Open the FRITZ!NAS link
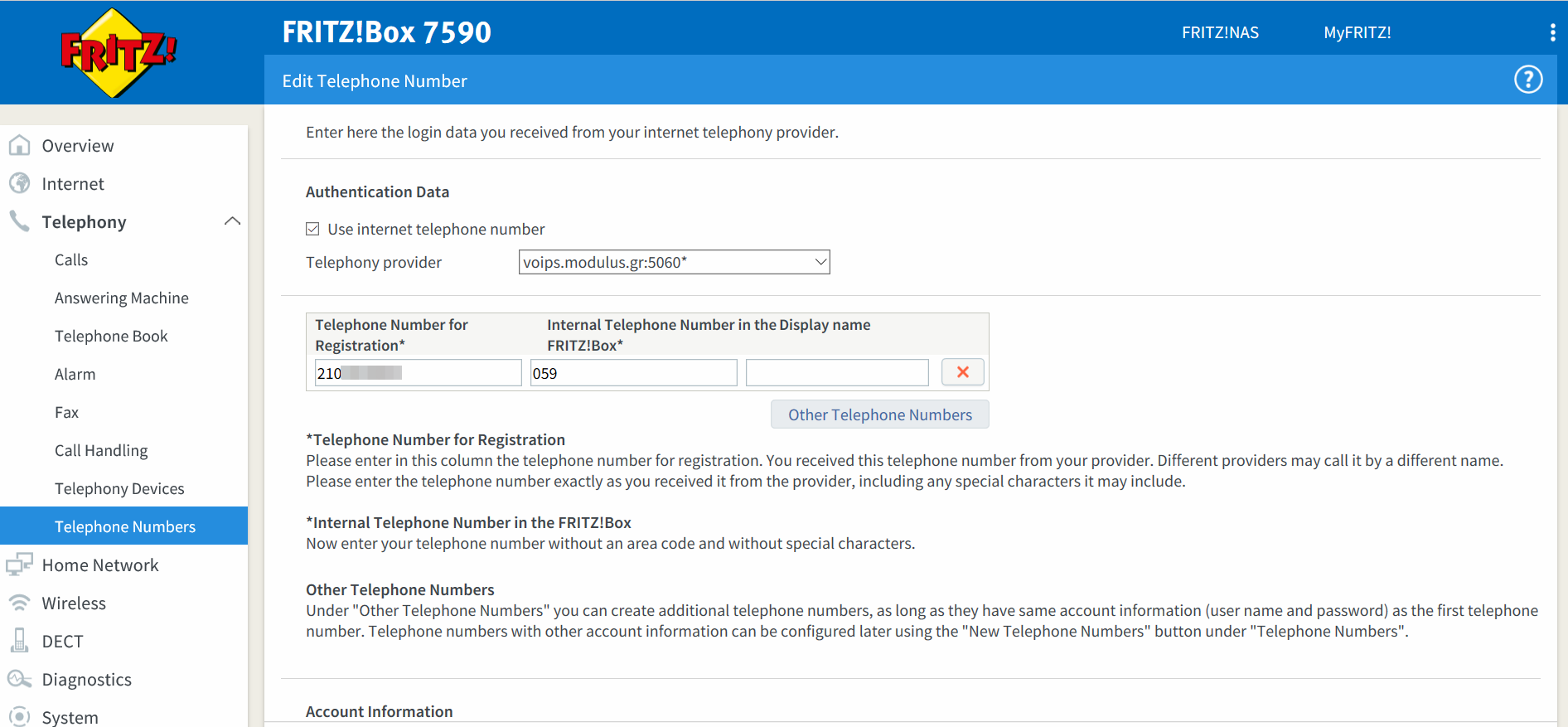 [x=1220, y=32]
